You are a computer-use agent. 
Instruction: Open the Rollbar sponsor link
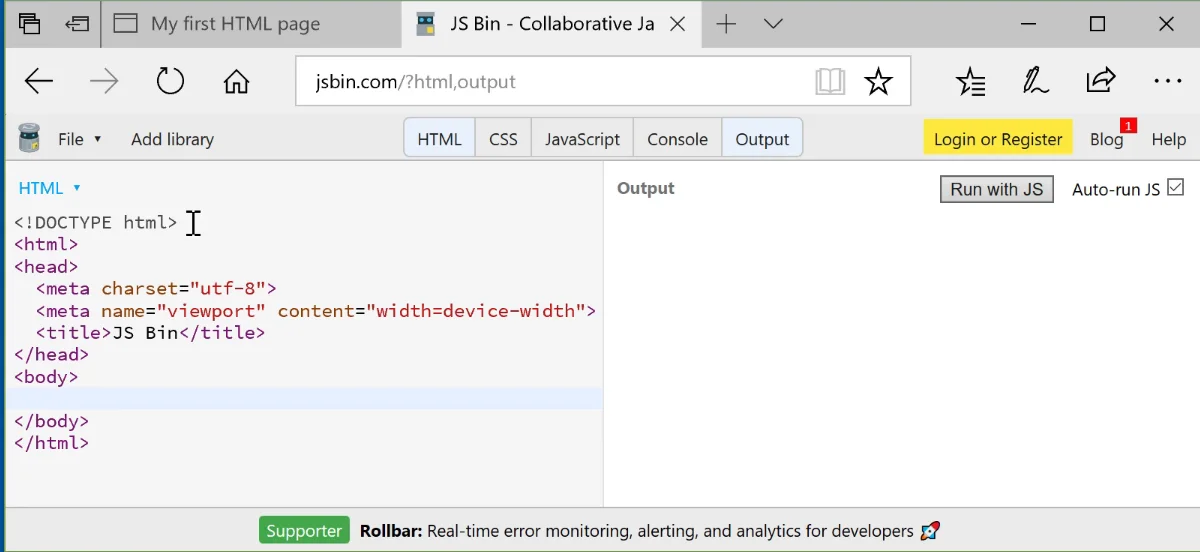click(649, 531)
